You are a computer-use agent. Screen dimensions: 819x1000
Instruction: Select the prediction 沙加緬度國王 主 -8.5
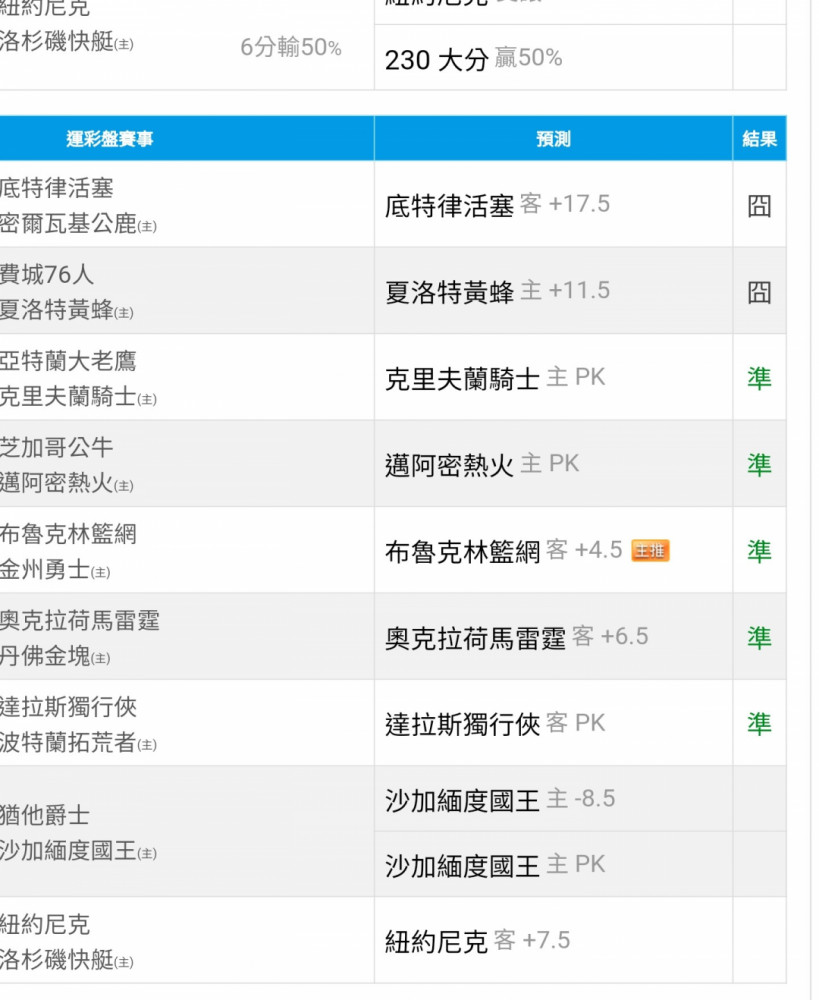(500, 799)
